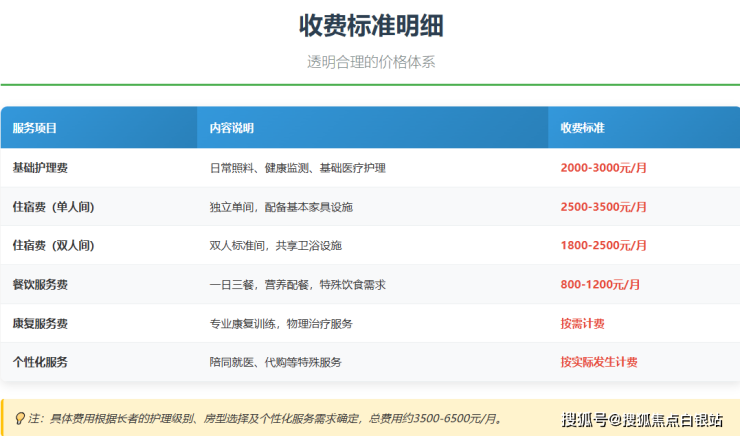Screen dimensions: 740x436
Task: Click the 800-1200元/月 price
Action: [600, 285]
